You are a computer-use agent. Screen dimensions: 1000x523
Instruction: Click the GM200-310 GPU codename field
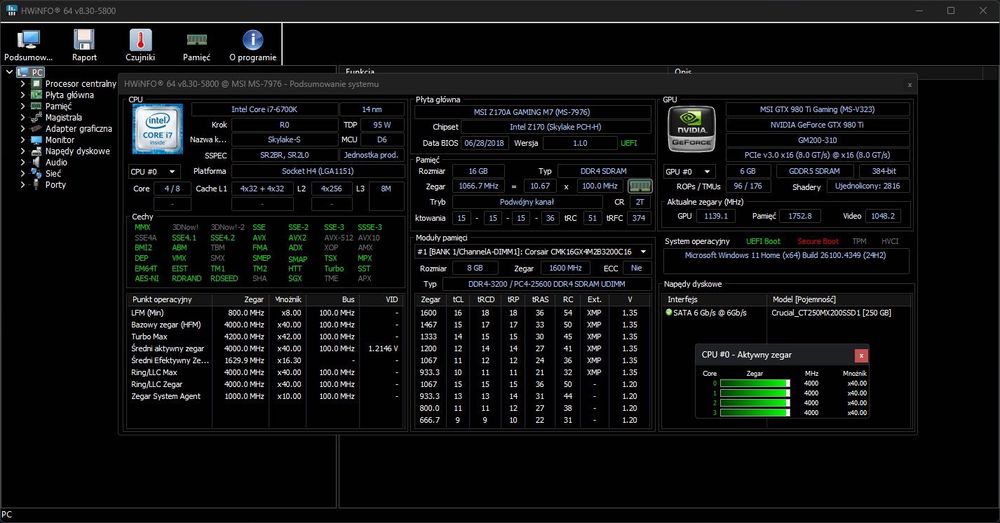817,140
